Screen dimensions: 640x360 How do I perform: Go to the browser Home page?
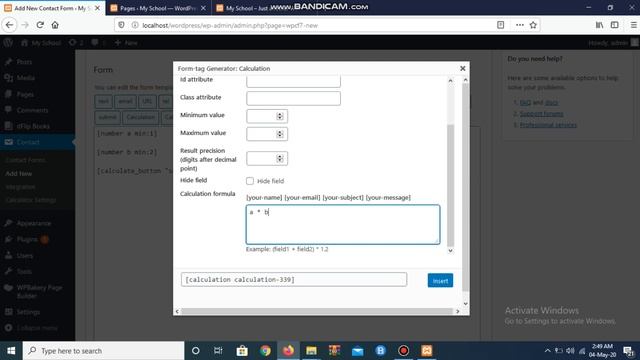[x=55, y=25]
